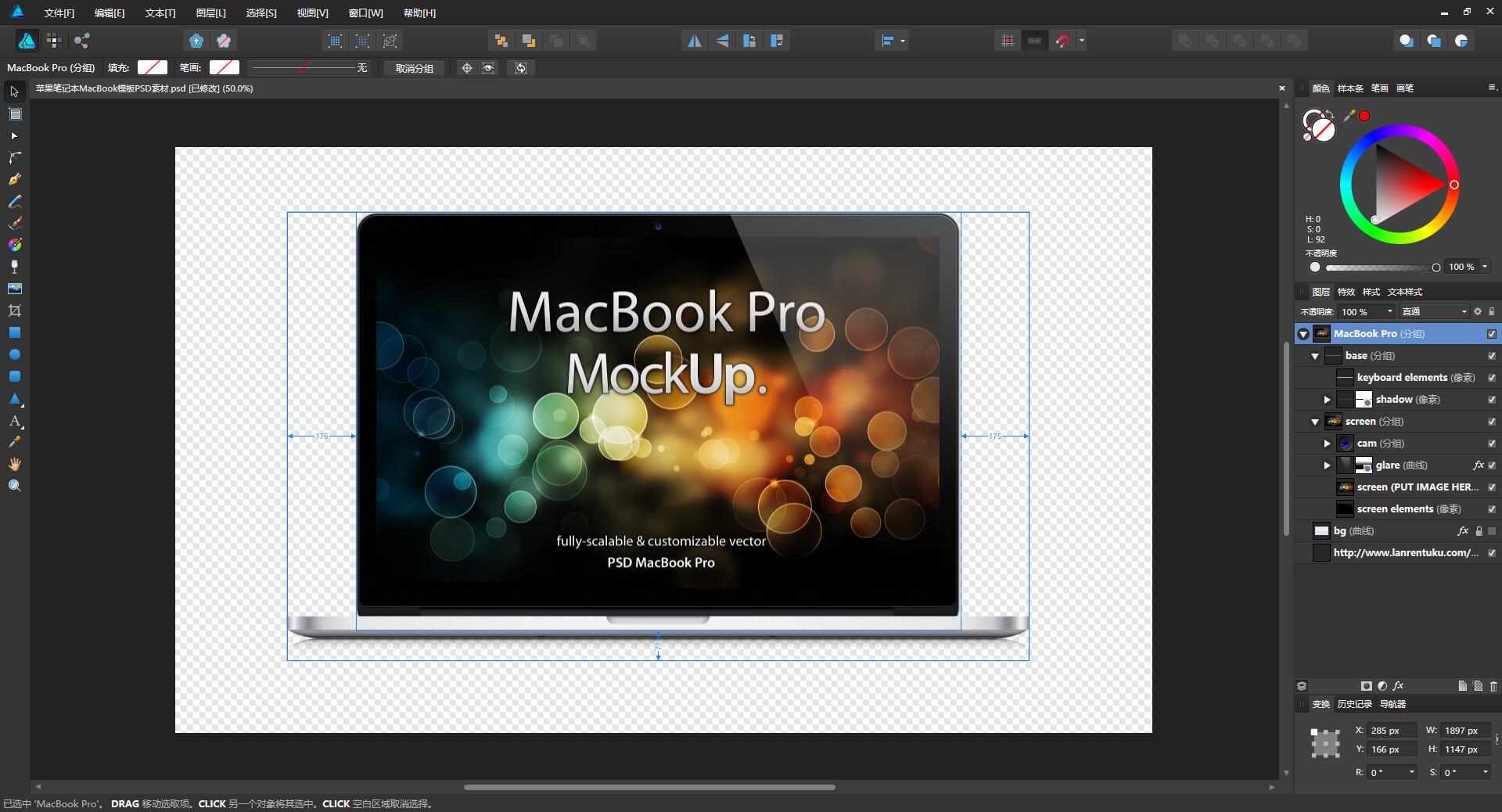1502x812 pixels.
Task: Switch to the 特效 tab
Action: 1346,292
